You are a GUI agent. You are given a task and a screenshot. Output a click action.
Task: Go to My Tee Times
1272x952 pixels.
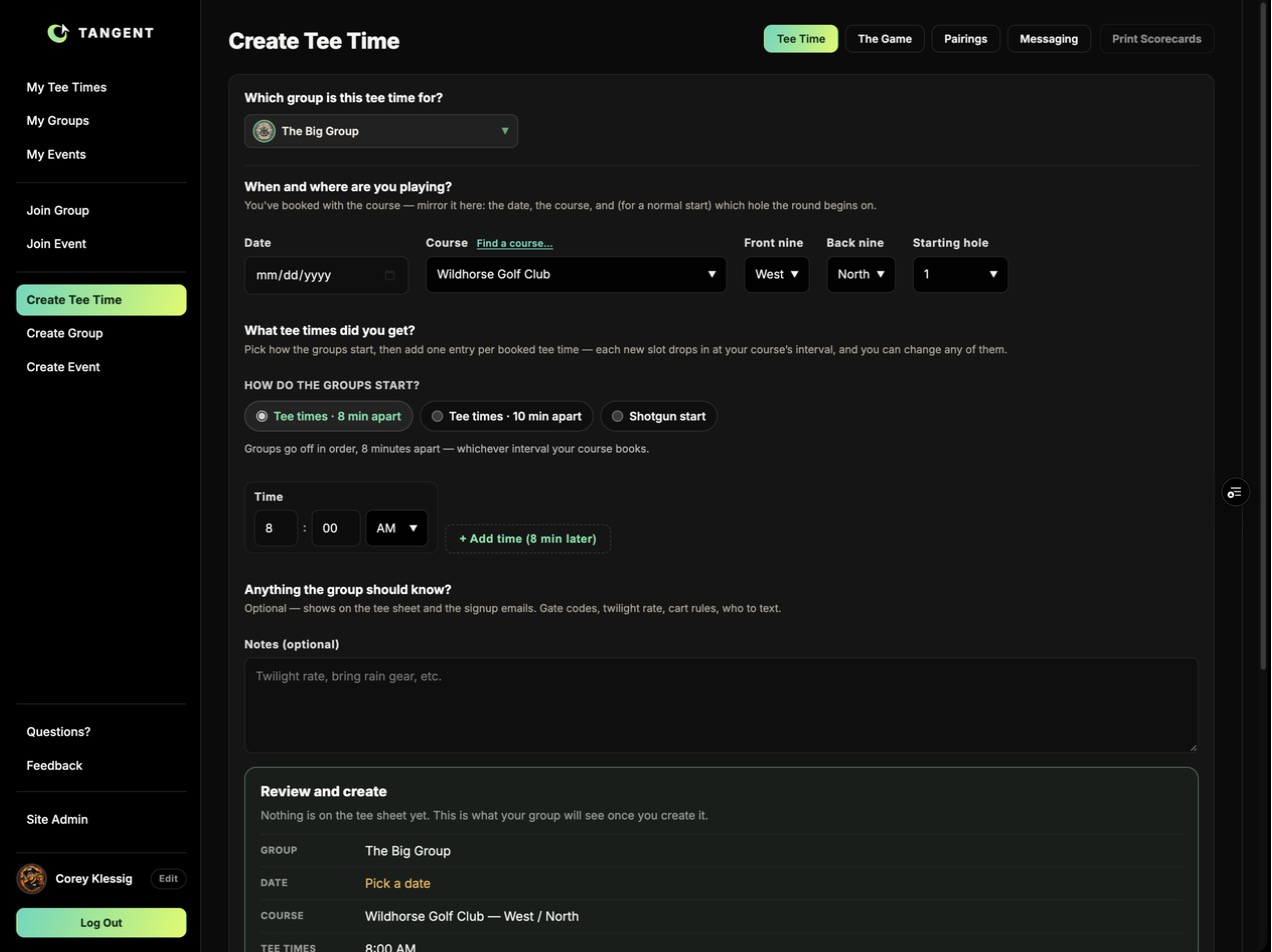pos(101,87)
